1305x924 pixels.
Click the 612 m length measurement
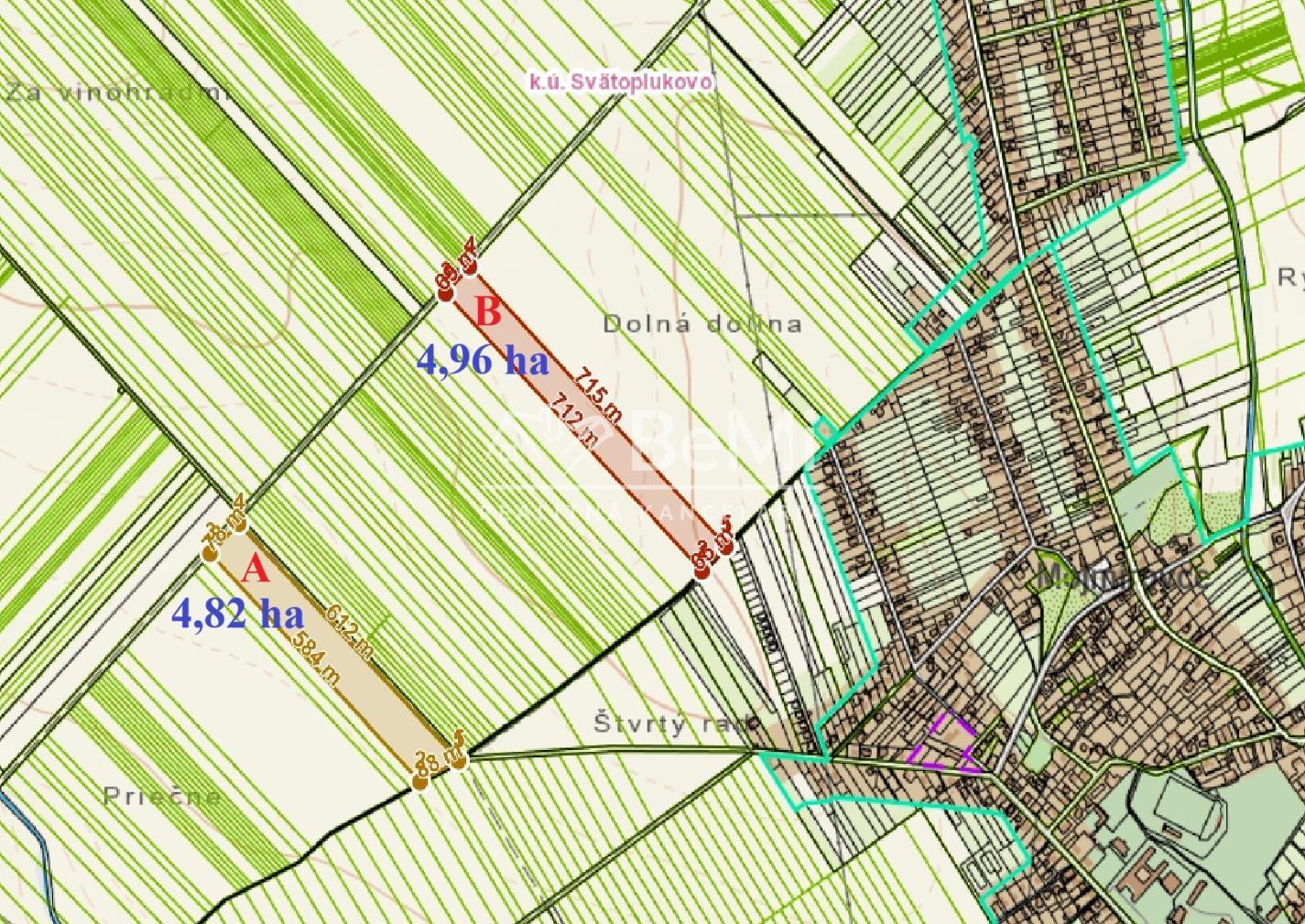[x=349, y=632]
